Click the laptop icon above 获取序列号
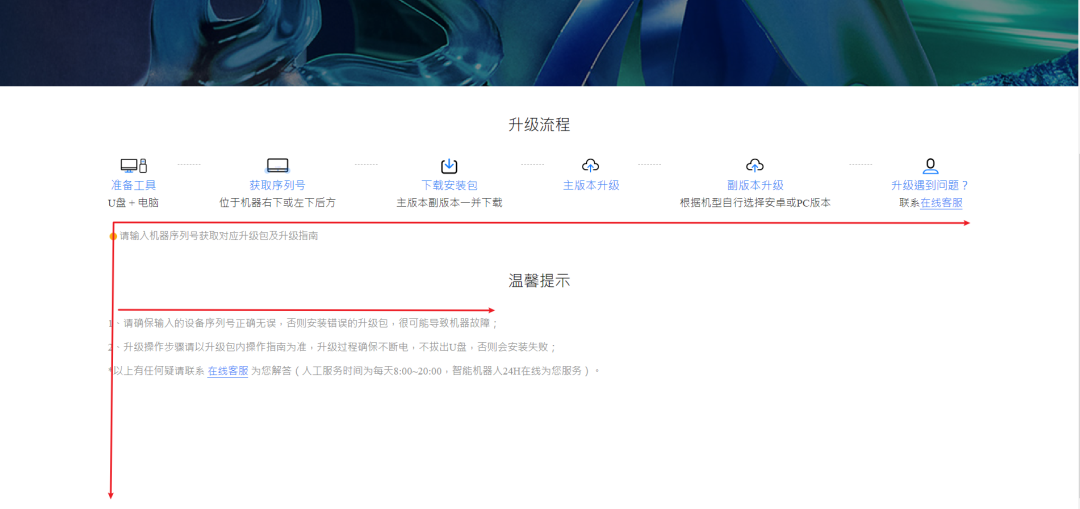 coord(278,165)
